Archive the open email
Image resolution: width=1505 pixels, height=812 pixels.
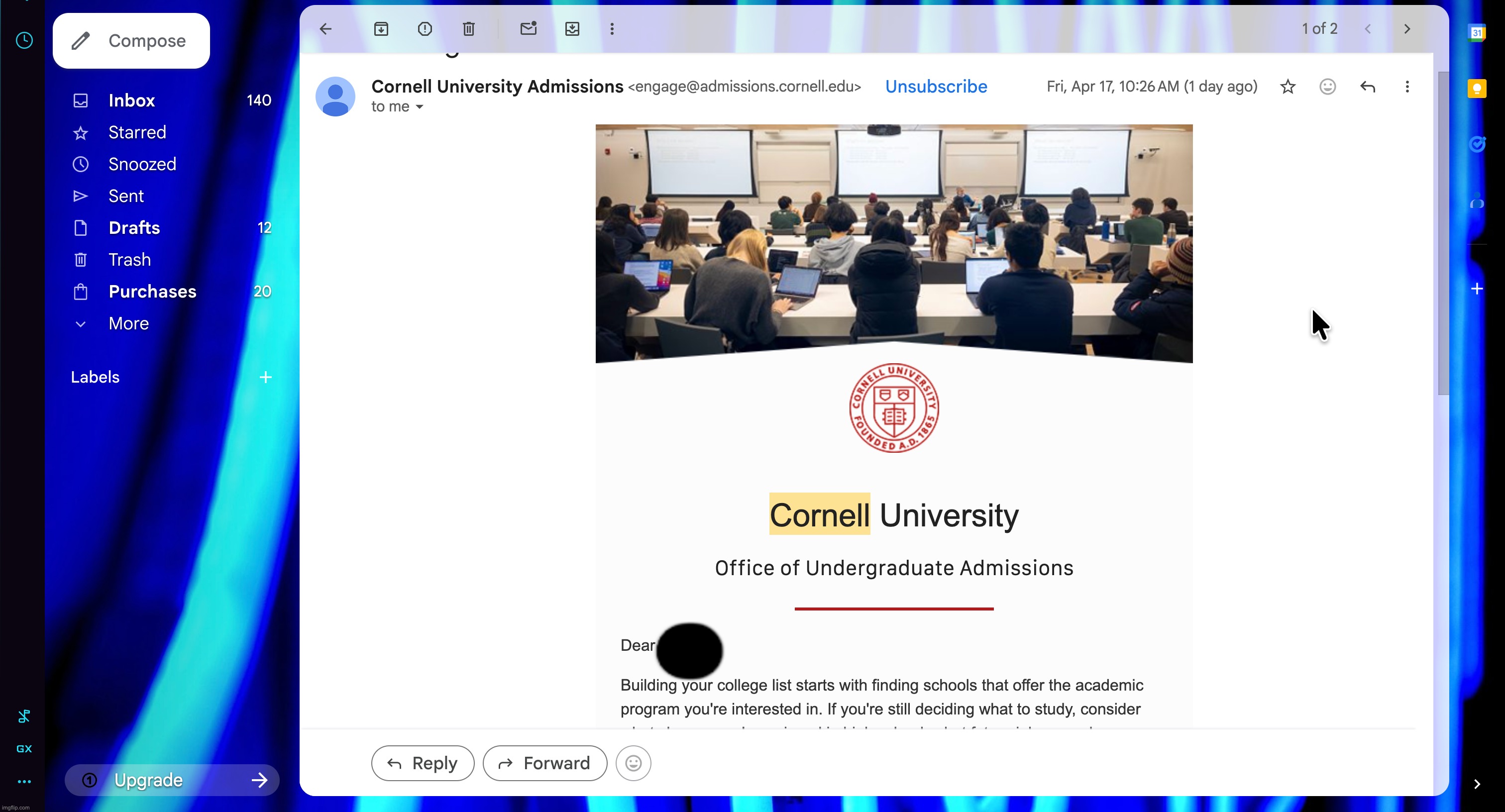(381, 29)
